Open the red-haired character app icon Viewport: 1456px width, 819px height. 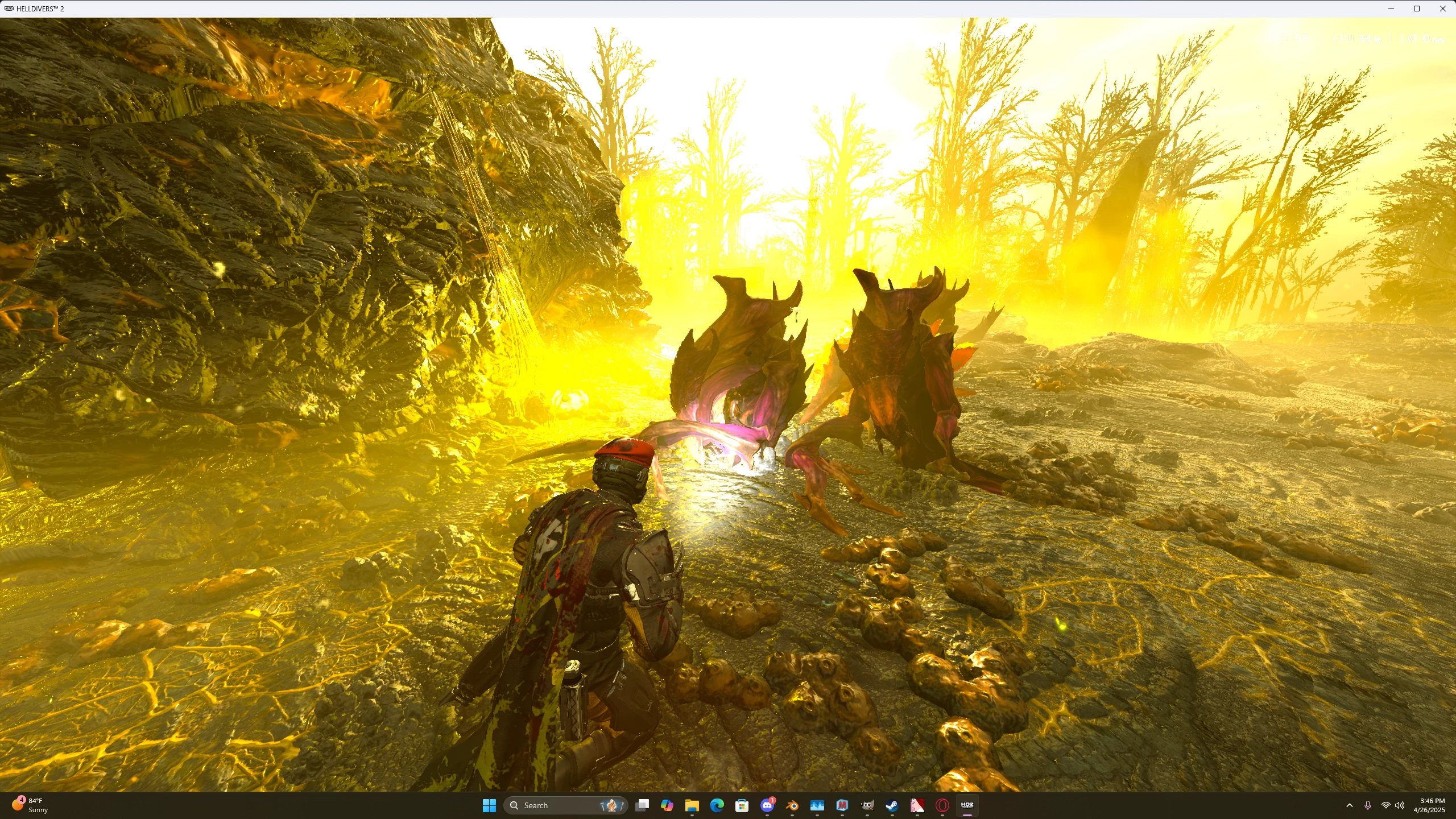click(917, 805)
